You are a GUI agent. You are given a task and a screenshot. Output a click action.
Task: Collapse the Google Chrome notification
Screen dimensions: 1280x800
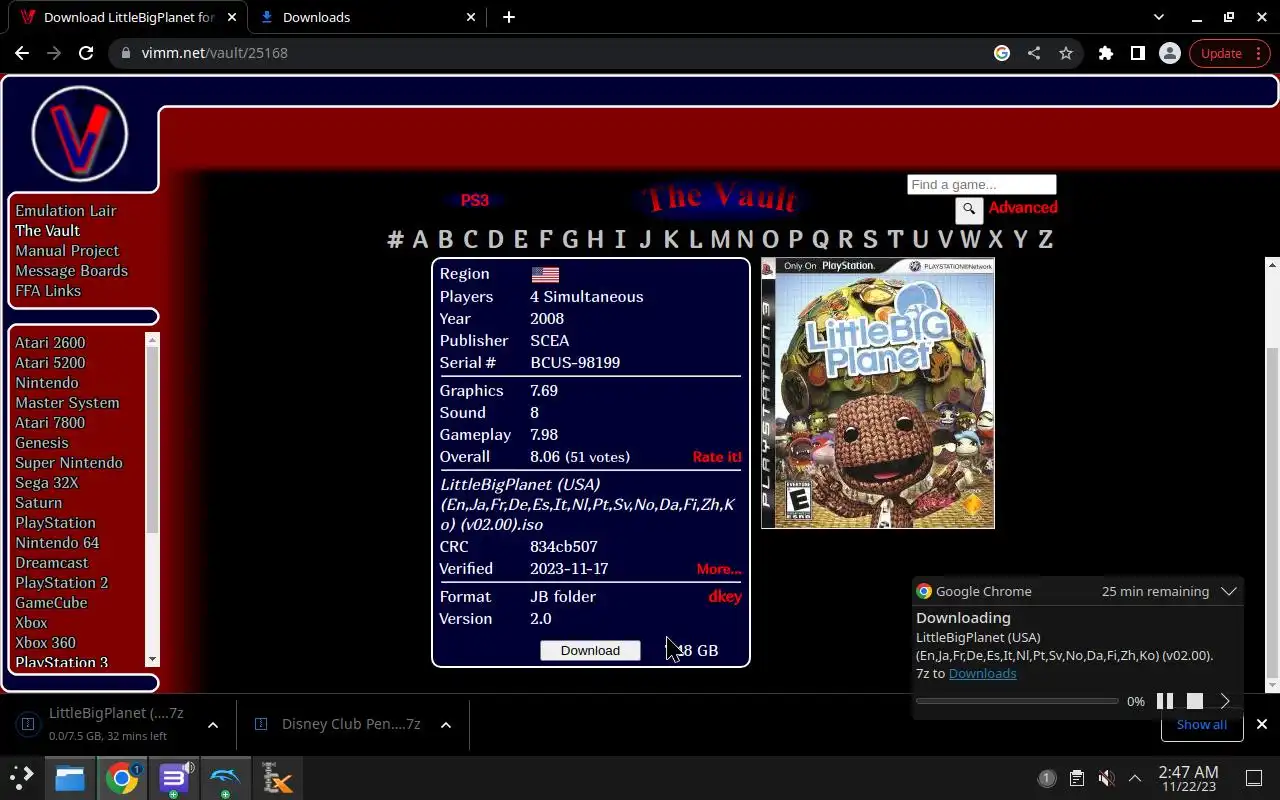[x=1229, y=591]
